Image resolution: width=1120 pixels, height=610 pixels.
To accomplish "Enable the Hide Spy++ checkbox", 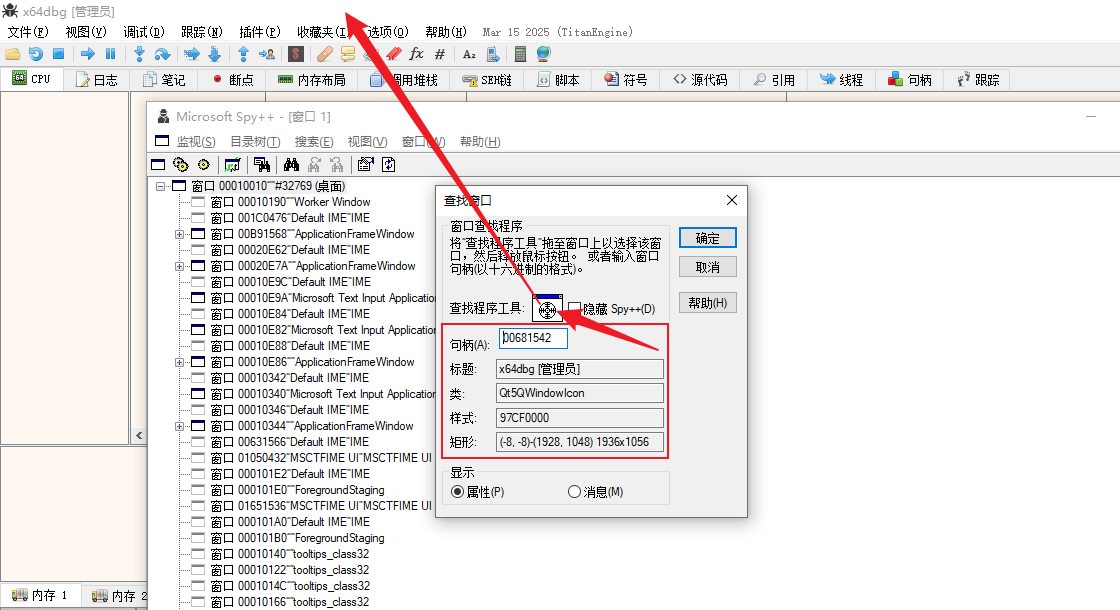I will click(x=575, y=310).
